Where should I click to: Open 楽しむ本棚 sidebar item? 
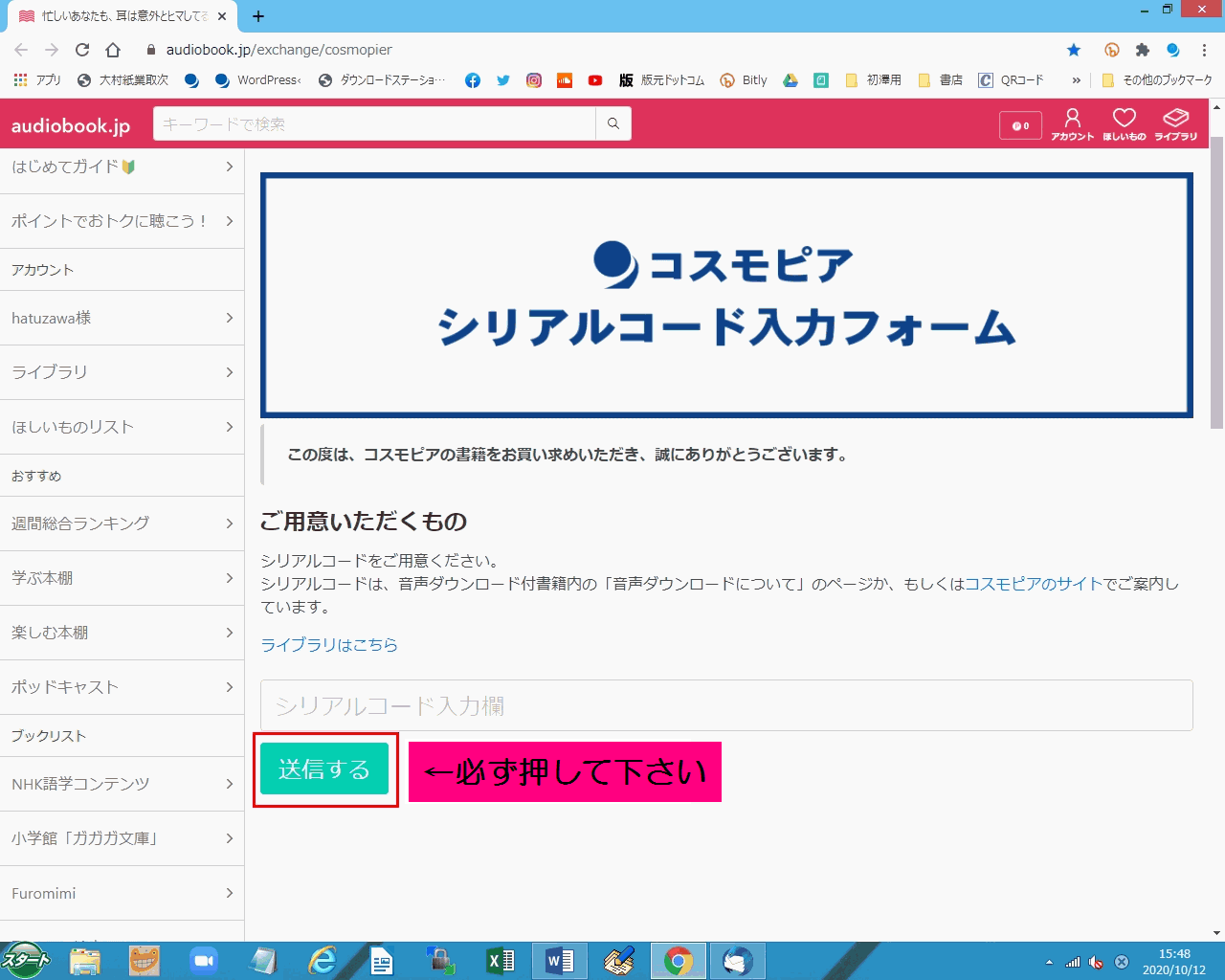point(122,633)
